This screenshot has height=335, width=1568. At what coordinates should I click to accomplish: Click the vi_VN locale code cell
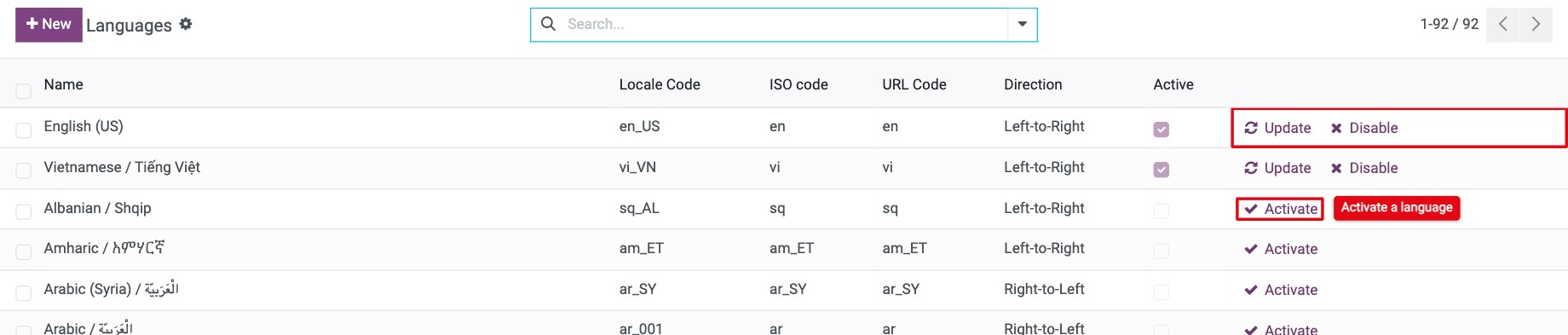637,167
